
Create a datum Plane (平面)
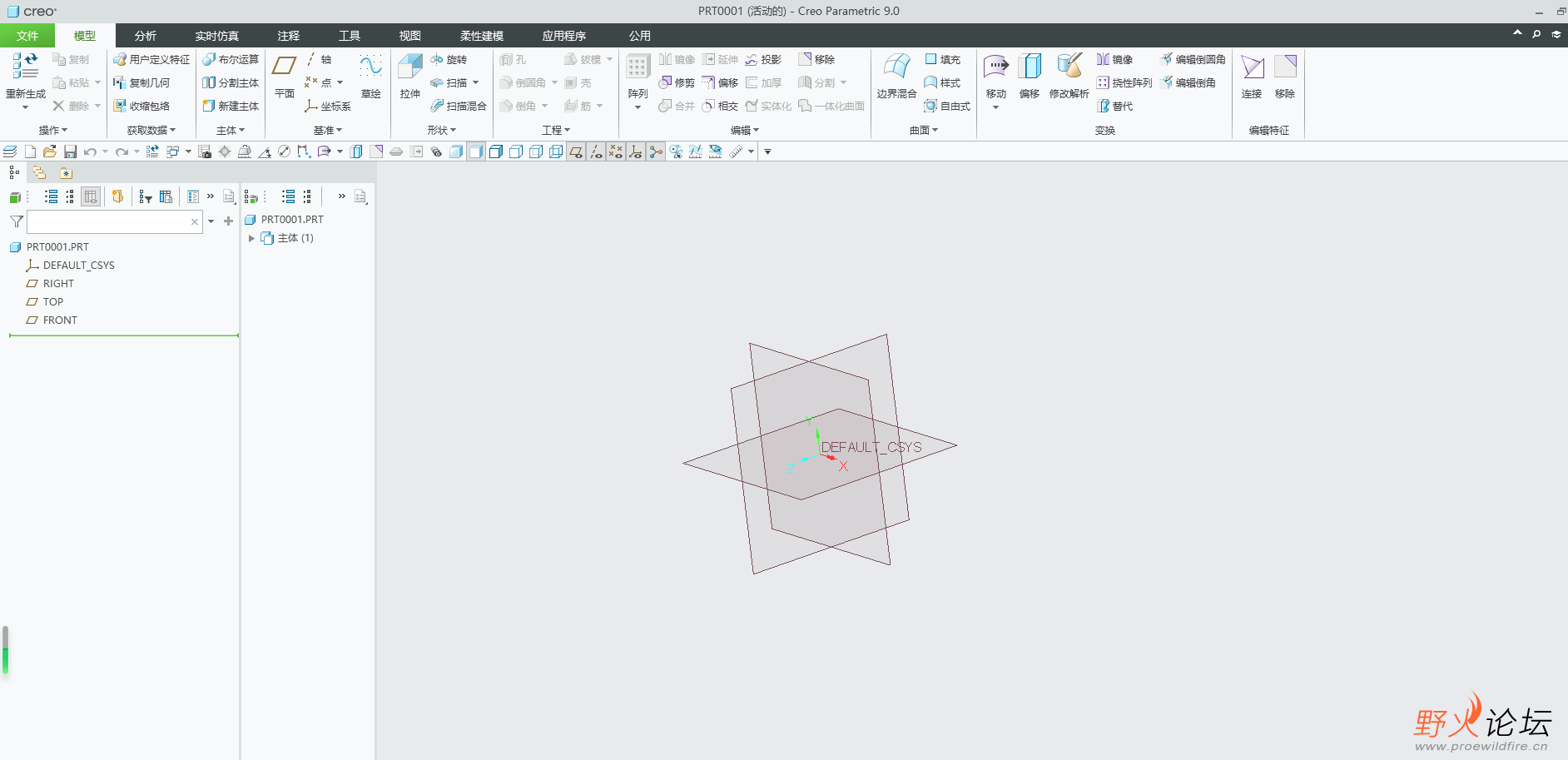[x=285, y=77]
